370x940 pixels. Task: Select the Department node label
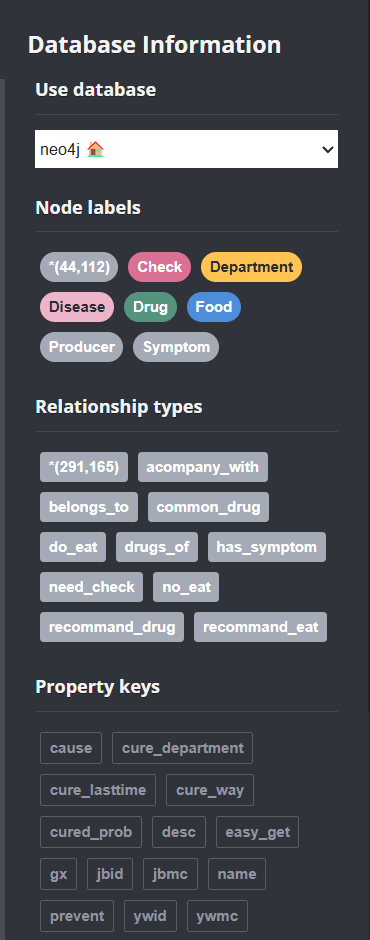click(251, 267)
